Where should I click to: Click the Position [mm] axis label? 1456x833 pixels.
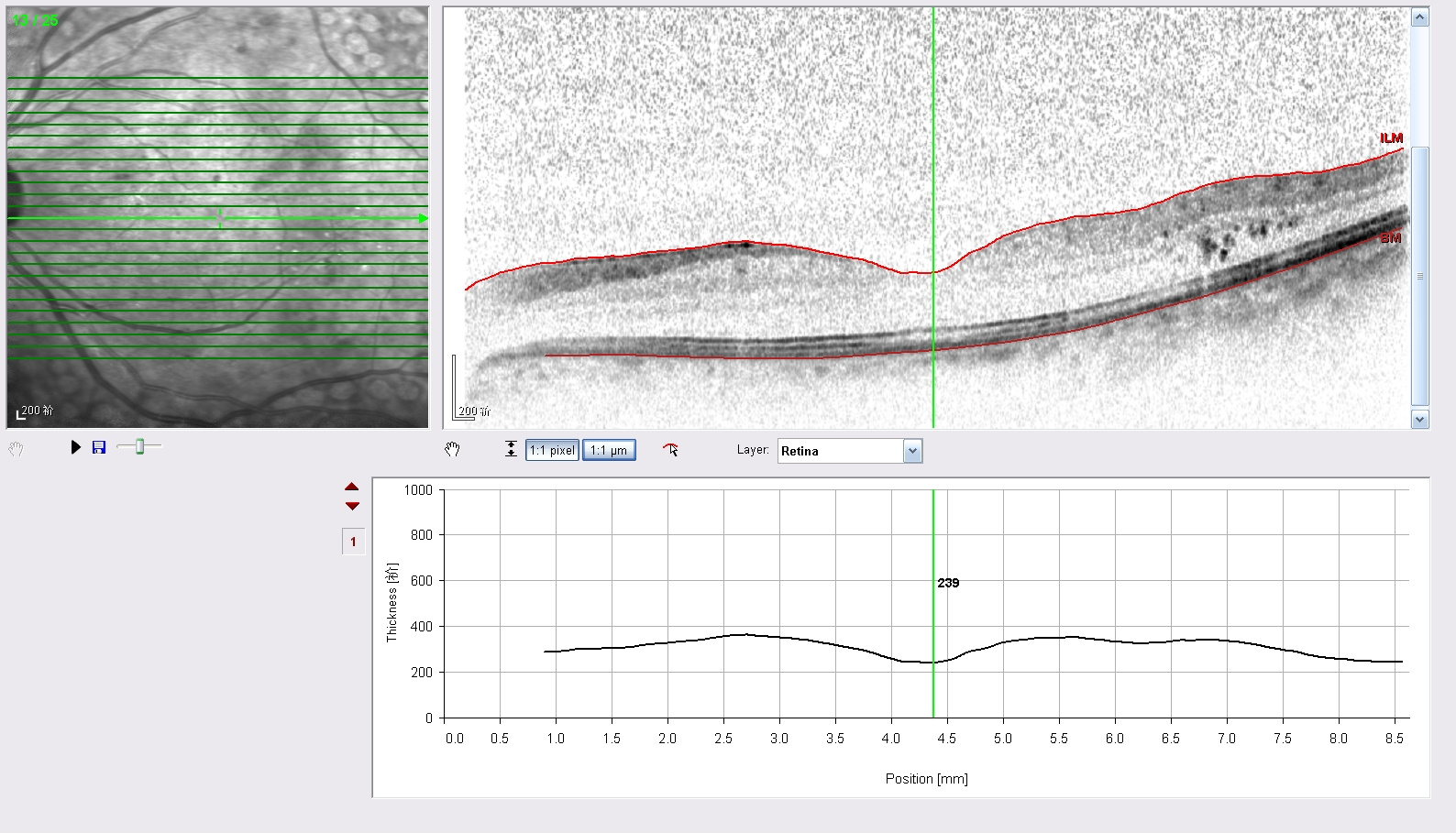pos(926,779)
